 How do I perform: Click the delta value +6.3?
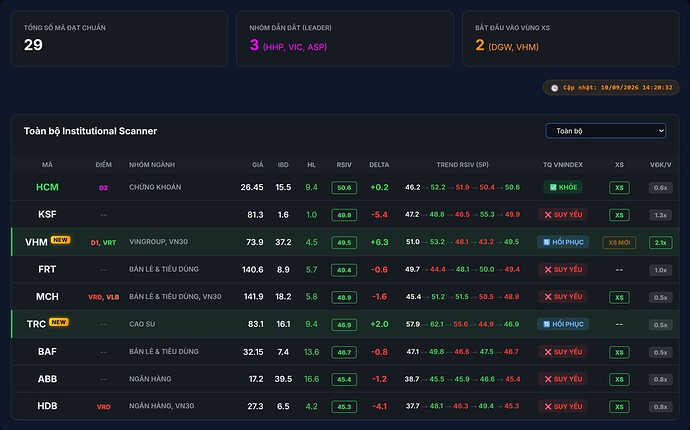[x=379, y=242]
